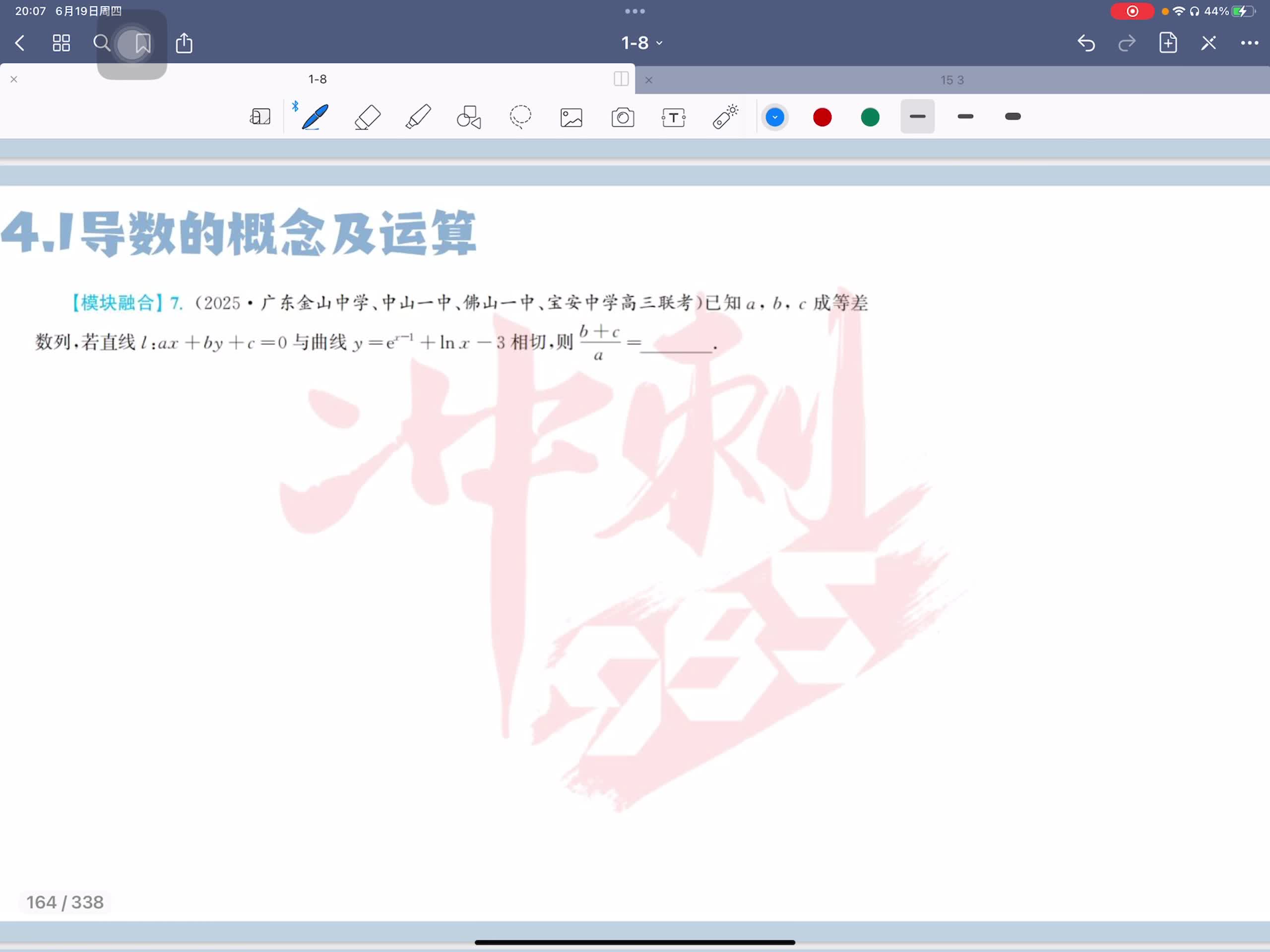1270x952 pixels.
Task: Toggle the zoom window tool
Action: (259, 117)
